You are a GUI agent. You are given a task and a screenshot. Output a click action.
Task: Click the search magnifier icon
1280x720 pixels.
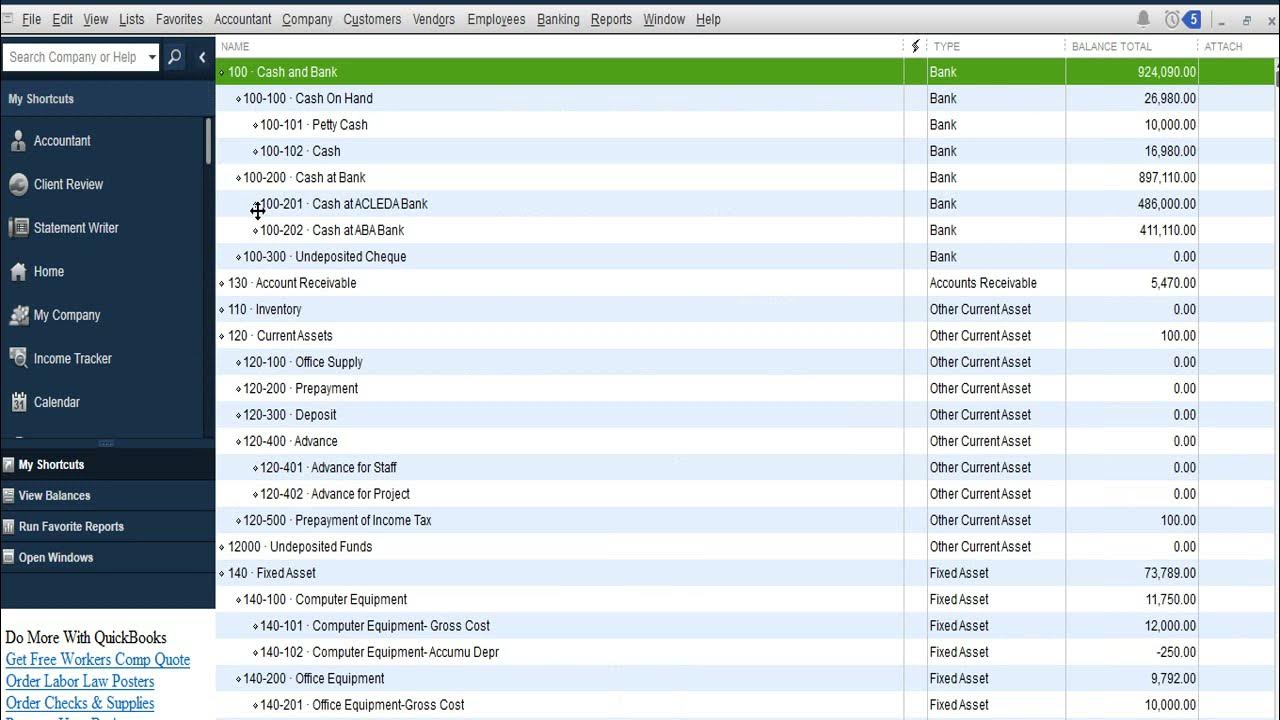174,57
